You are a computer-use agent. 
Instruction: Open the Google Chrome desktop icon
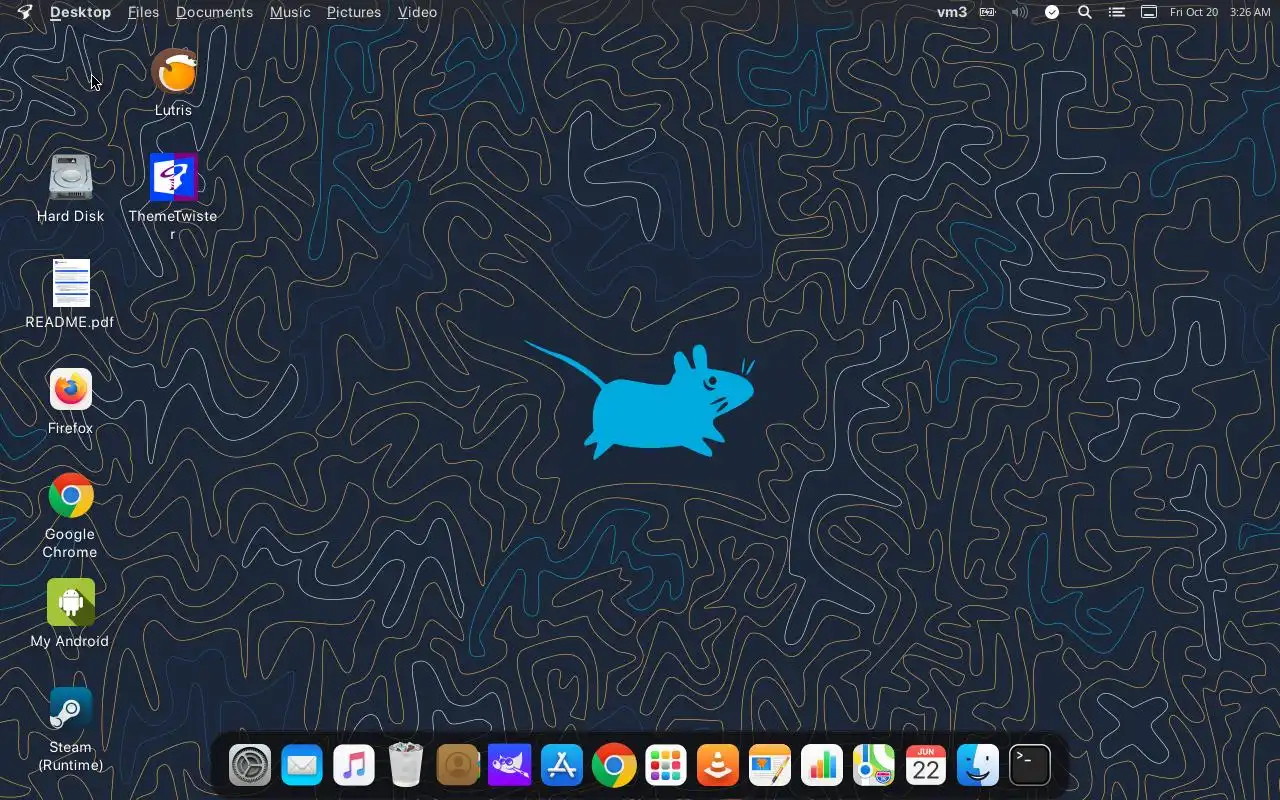click(x=70, y=495)
